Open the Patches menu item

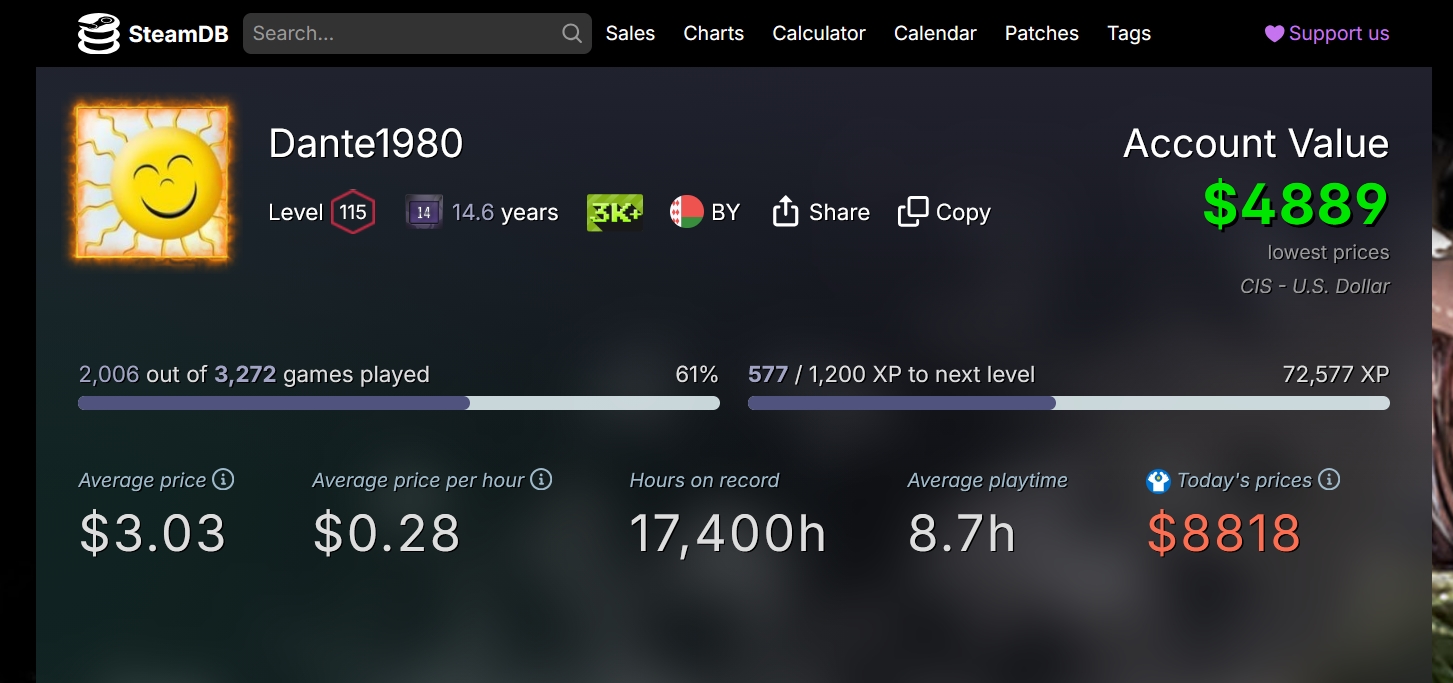tap(1041, 34)
